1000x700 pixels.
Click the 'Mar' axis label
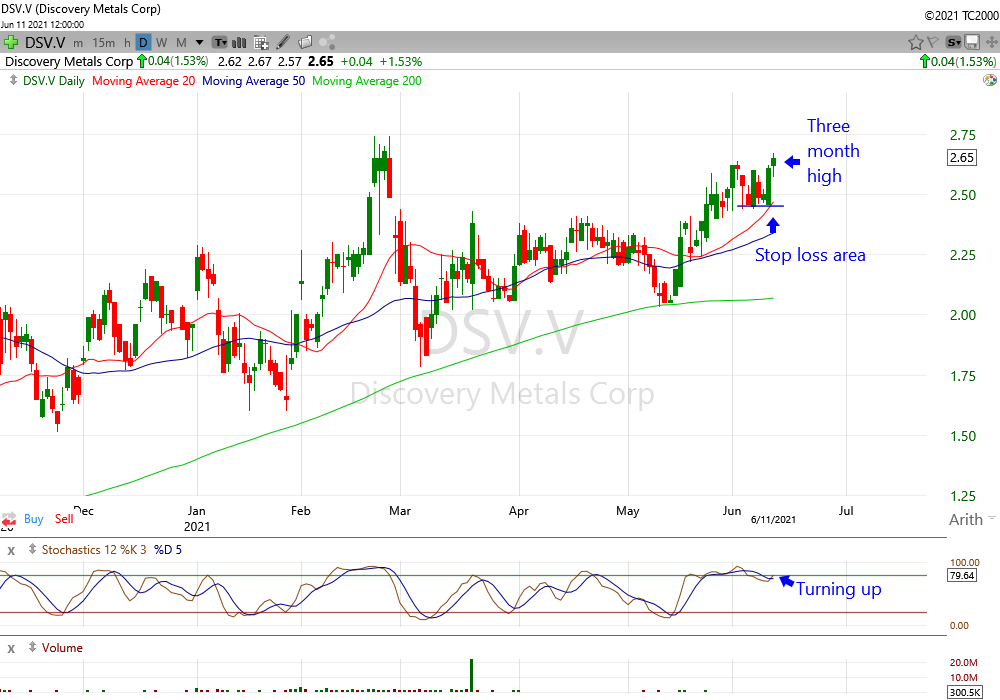400,511
